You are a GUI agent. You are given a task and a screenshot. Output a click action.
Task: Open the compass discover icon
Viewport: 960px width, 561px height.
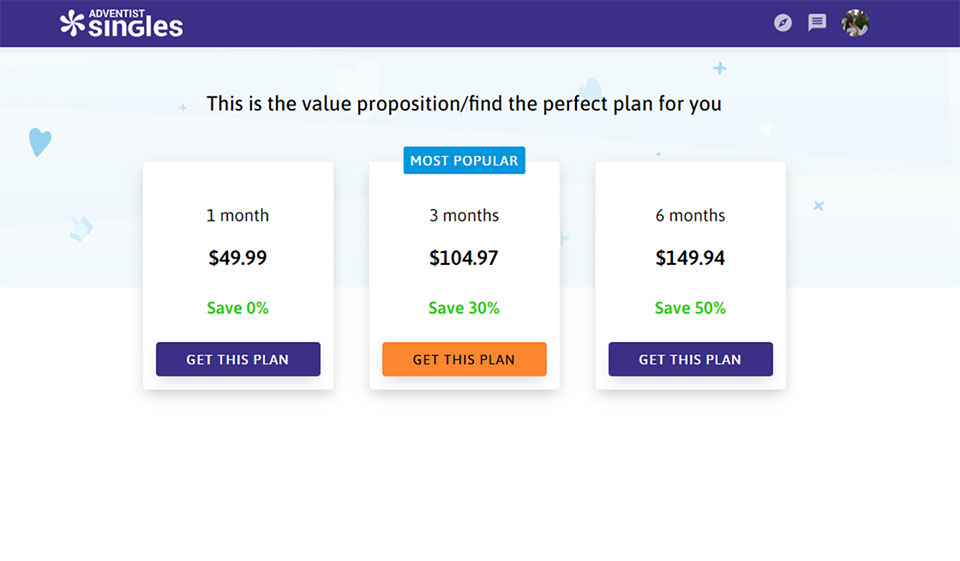pos(783,22)
